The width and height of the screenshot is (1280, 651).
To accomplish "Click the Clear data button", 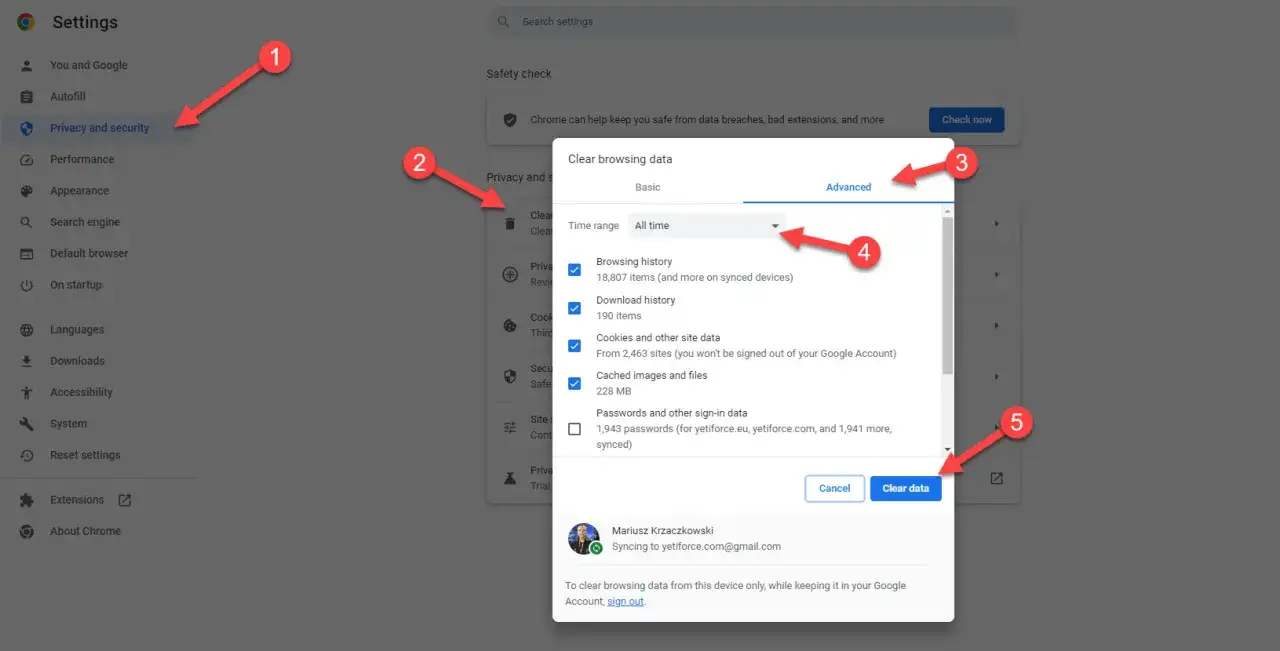I will pos(906,488).
